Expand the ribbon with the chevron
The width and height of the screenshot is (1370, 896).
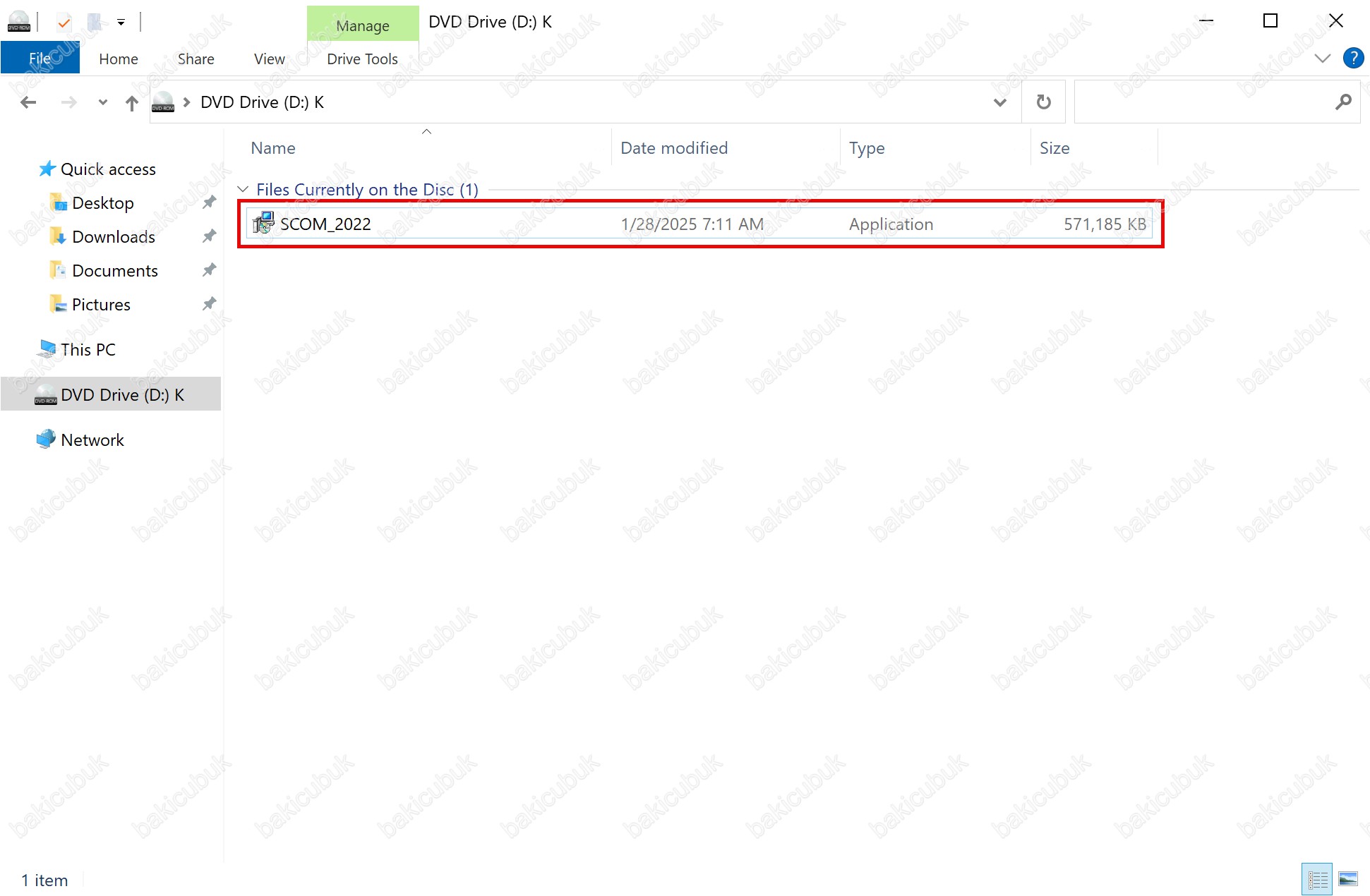[1323, 59]
